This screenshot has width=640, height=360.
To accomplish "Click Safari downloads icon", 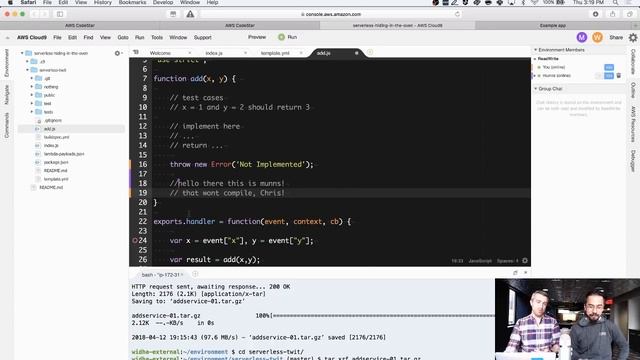I will (596, 14).
